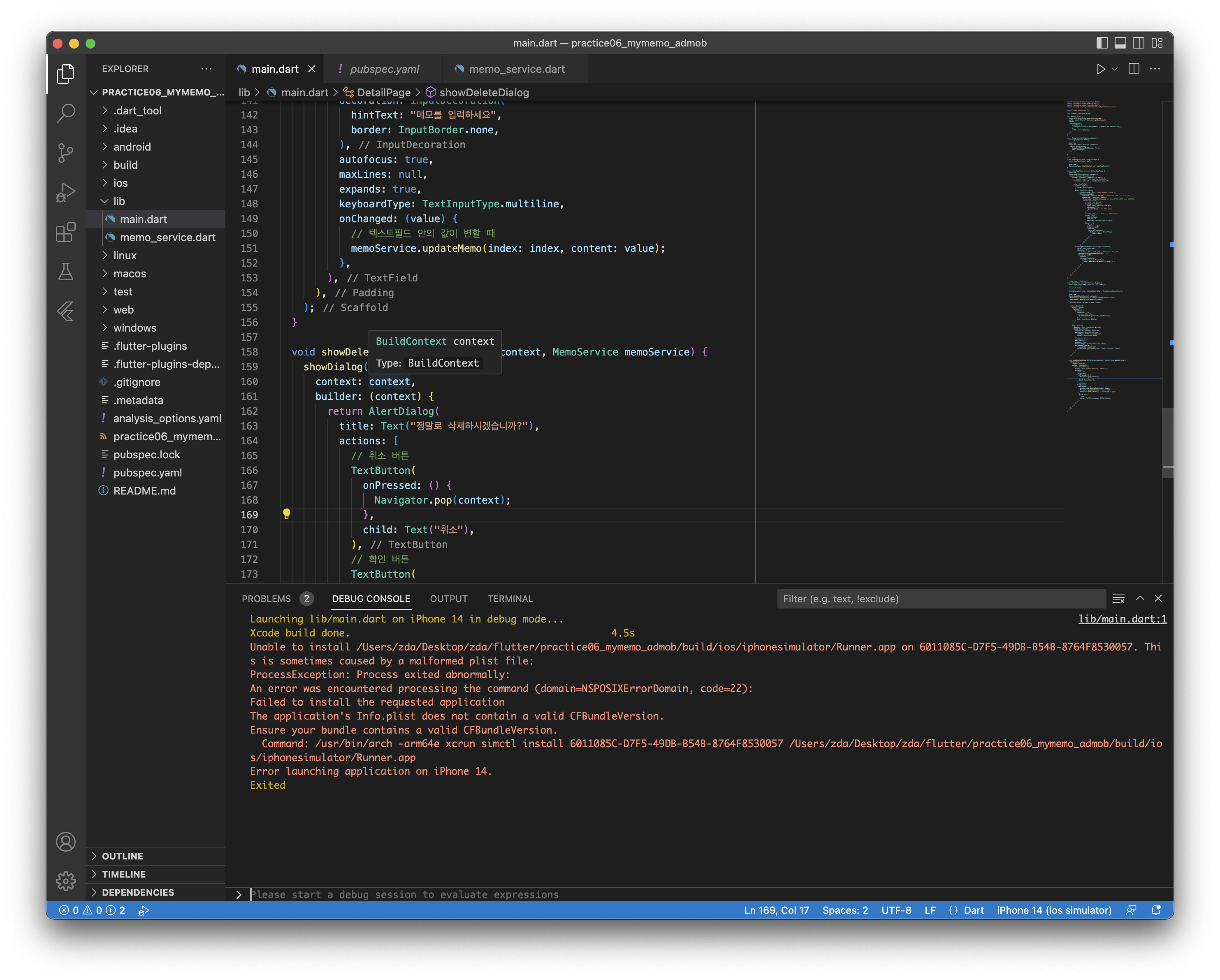Expand the android folder

coord(155,146)
